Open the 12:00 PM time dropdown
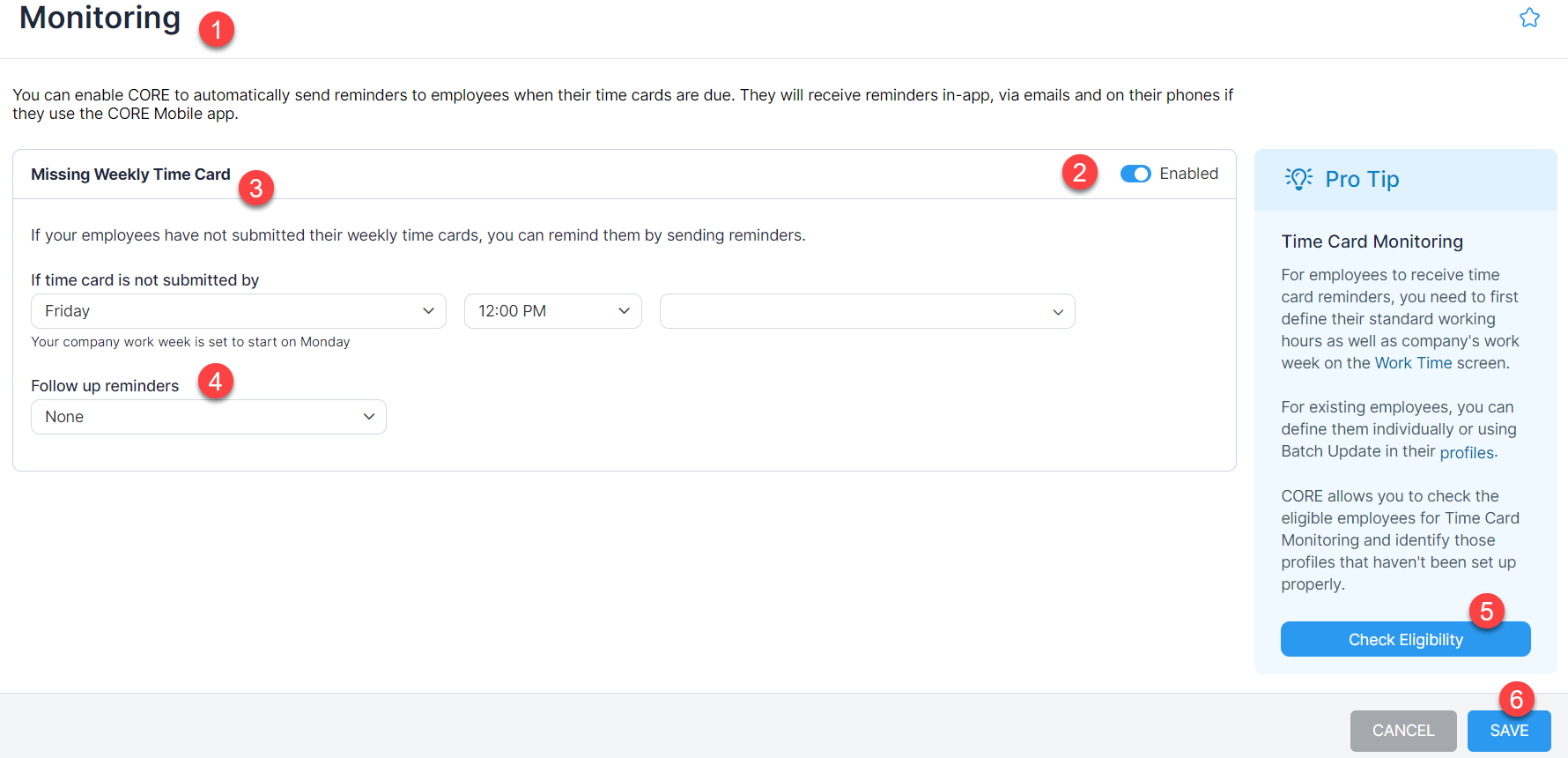Viewport: 1568px width, 758px height. click(x=552, y=310)
